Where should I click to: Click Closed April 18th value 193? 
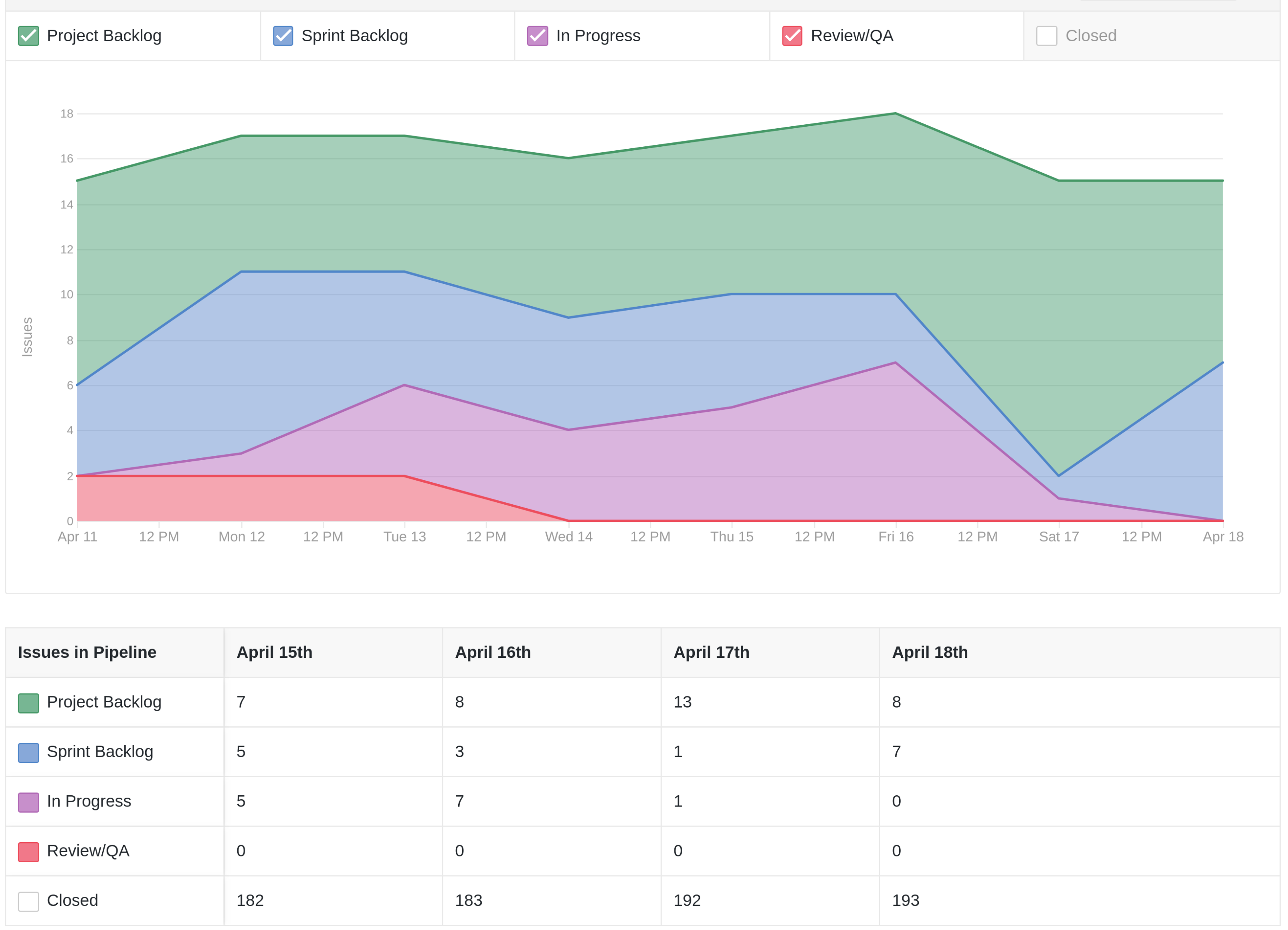[906, 900]
